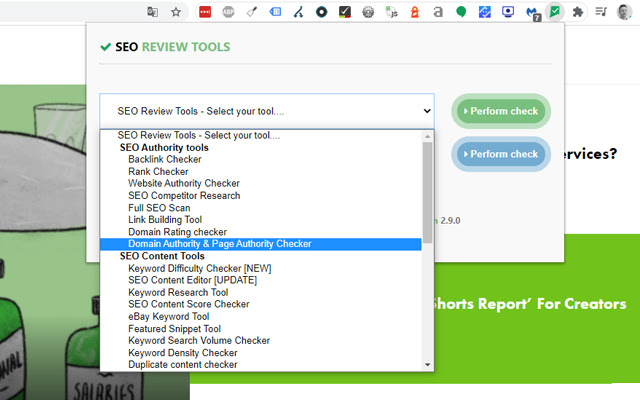640x400 pixels.
Task: Open the blue square link extension icon
Action: point(484,12)
